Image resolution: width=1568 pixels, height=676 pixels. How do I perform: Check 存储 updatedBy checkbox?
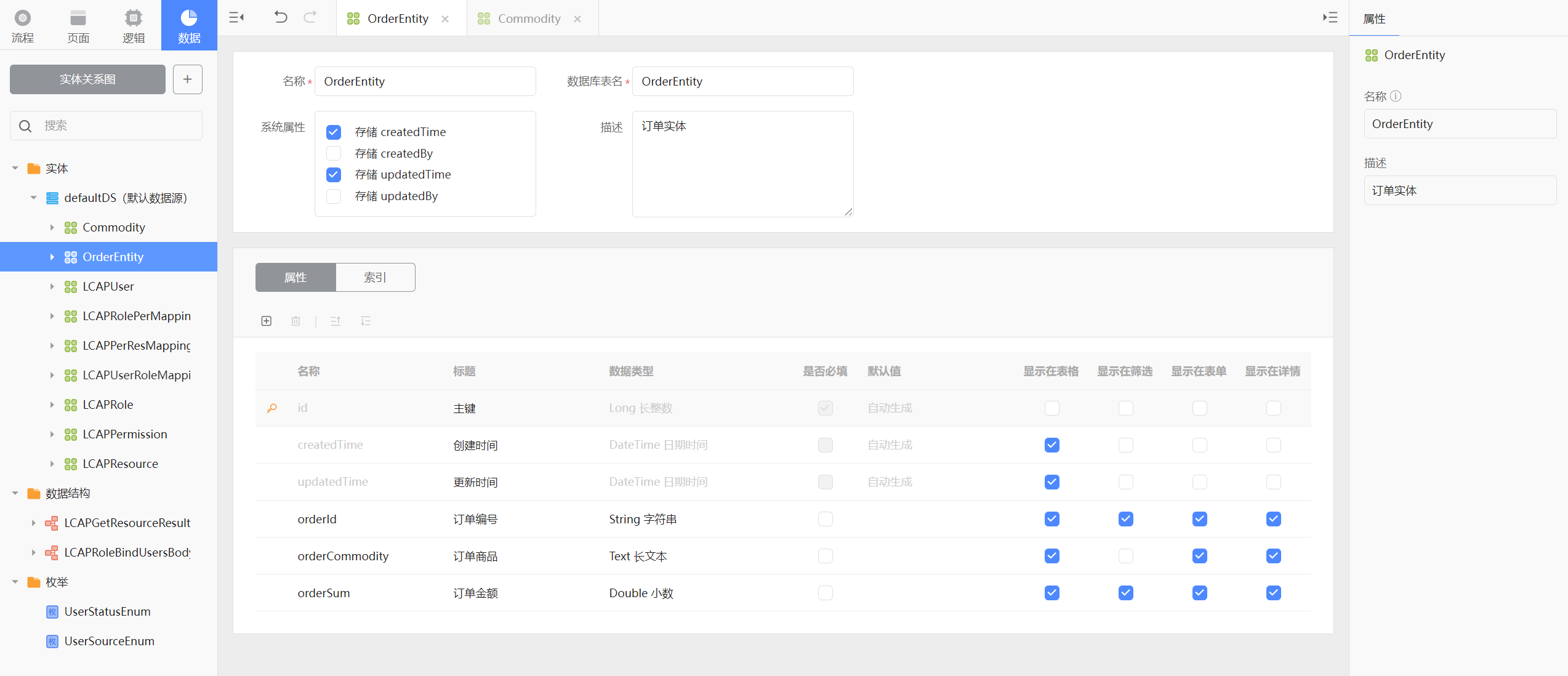[334, 196]
